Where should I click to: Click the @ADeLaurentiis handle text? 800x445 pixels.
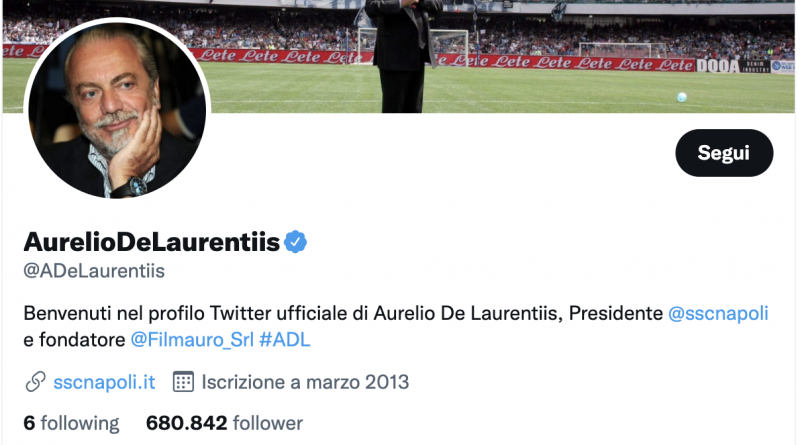(94, 271)
